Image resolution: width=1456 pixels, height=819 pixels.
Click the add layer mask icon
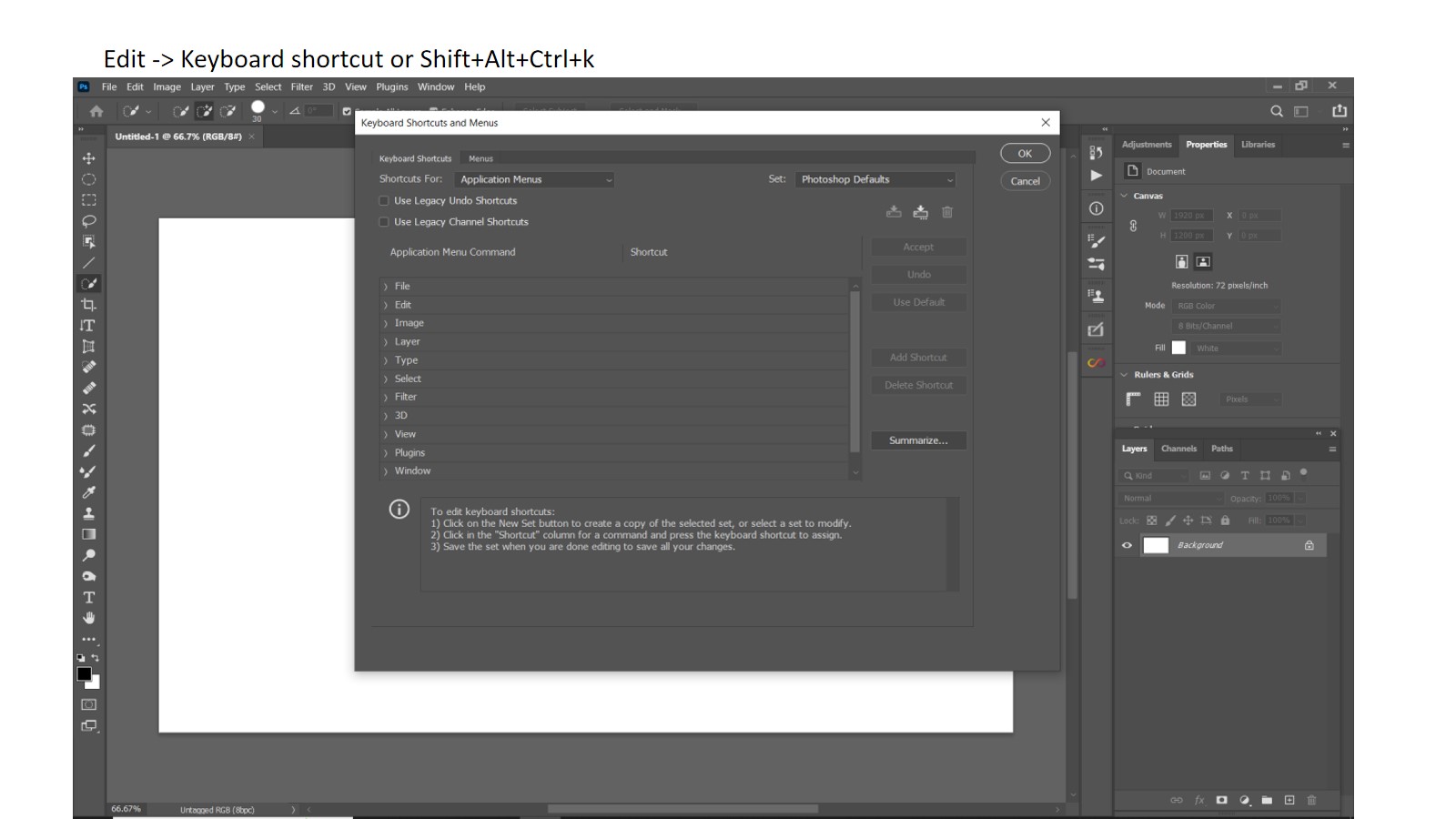coord(1221,800)
